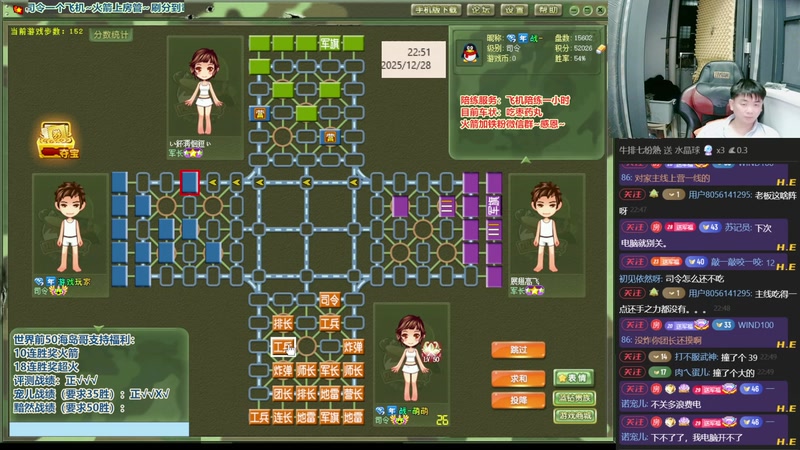The image size is (800, 450).
Task: Click the left player's boy avatar
Action: click(x=70, y=227)
